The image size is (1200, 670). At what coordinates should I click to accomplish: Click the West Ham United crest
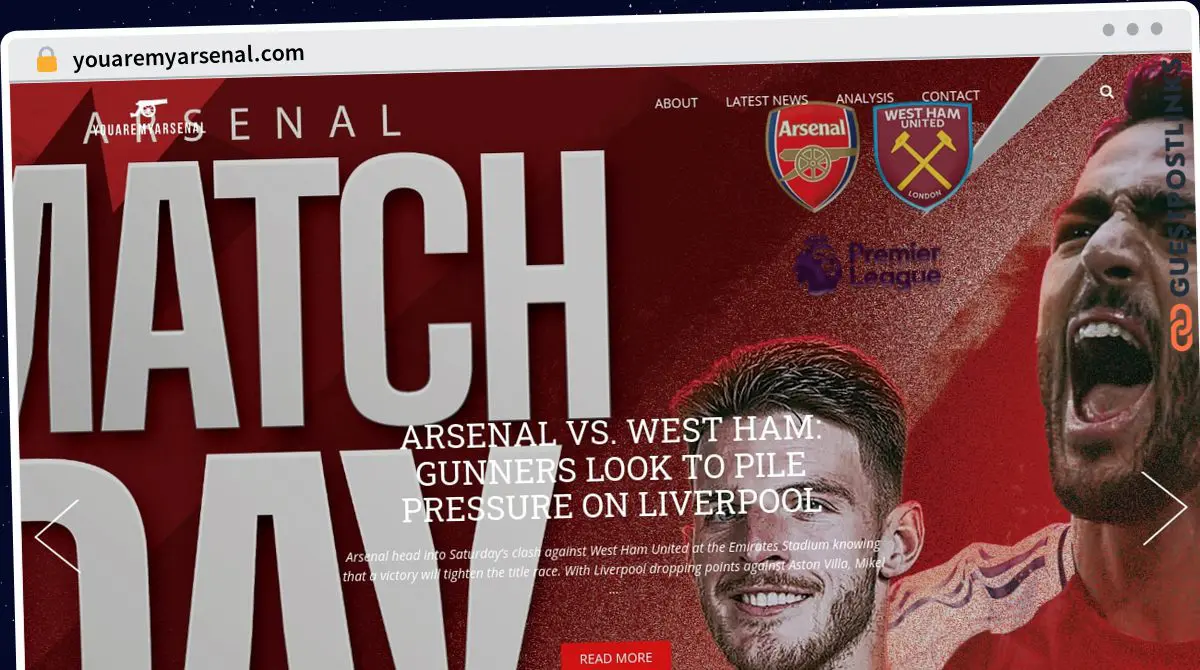click(922, 156)
